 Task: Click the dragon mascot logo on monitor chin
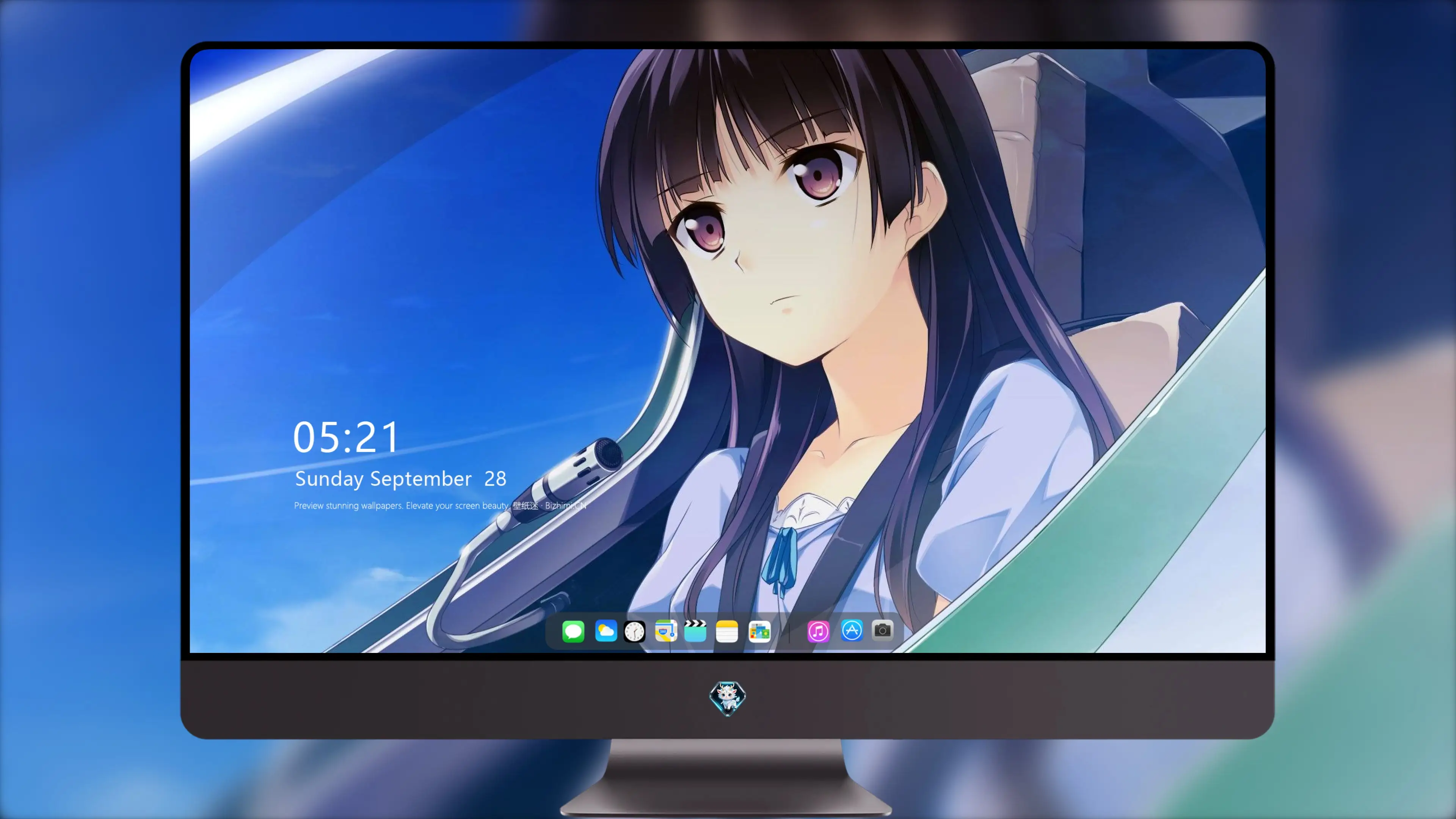(x=728, y=698)
